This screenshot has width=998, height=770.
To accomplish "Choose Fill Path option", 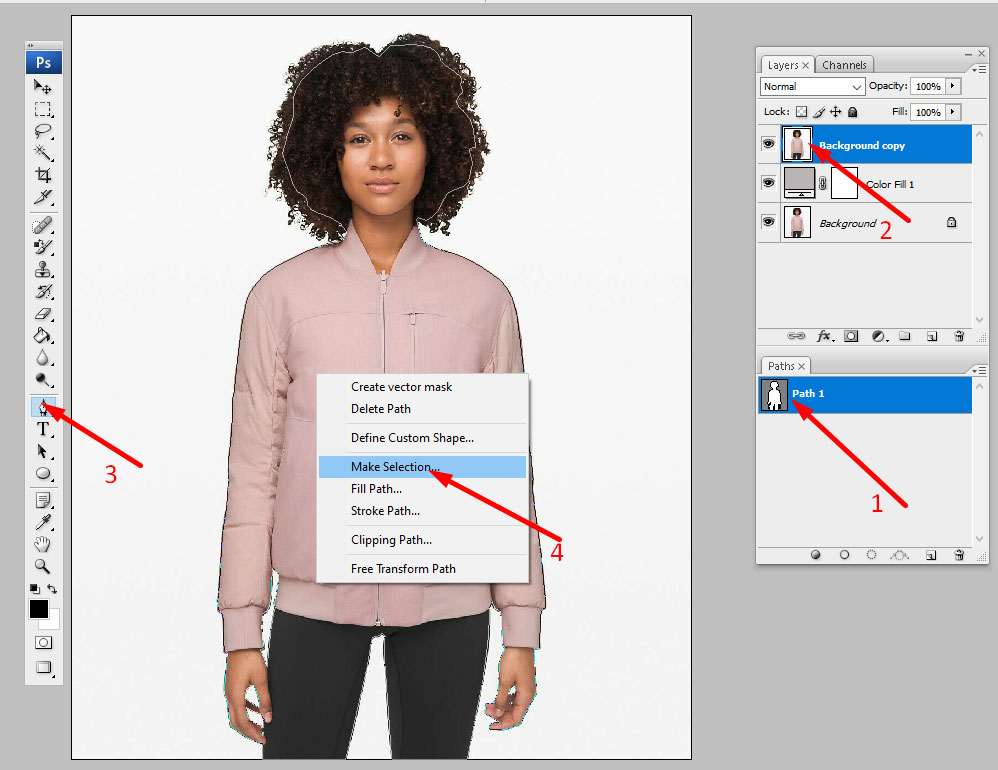I will coord(423,489).
